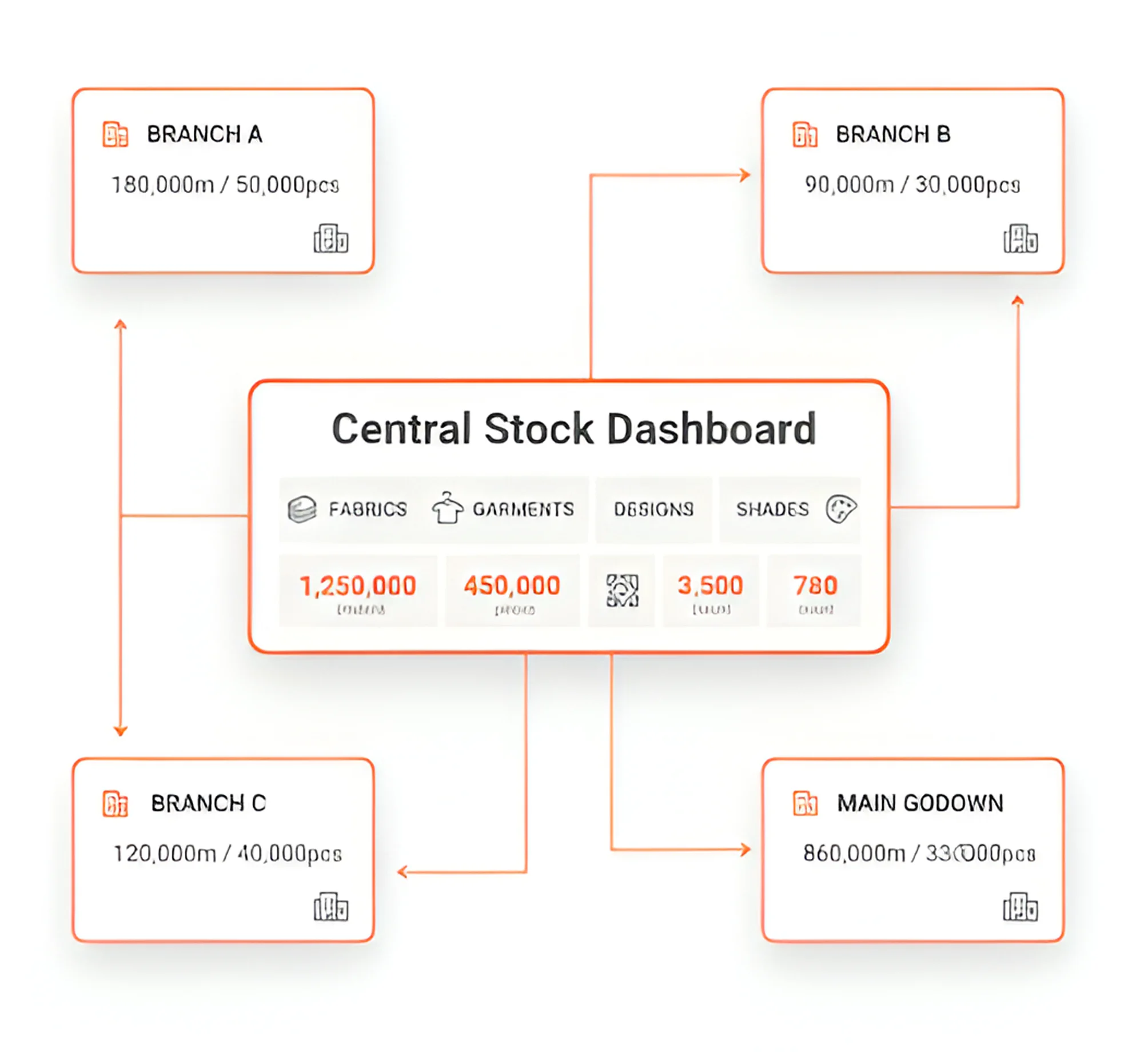Click the orange building icon beside BRANCH A
The height and width of the screenshot is (1052, 1148).
pos(115,134)
